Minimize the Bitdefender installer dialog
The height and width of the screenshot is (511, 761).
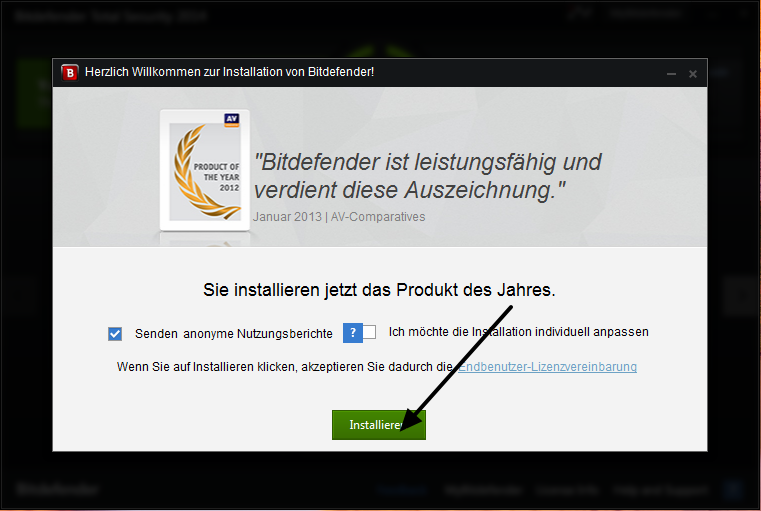coord(671,74)
